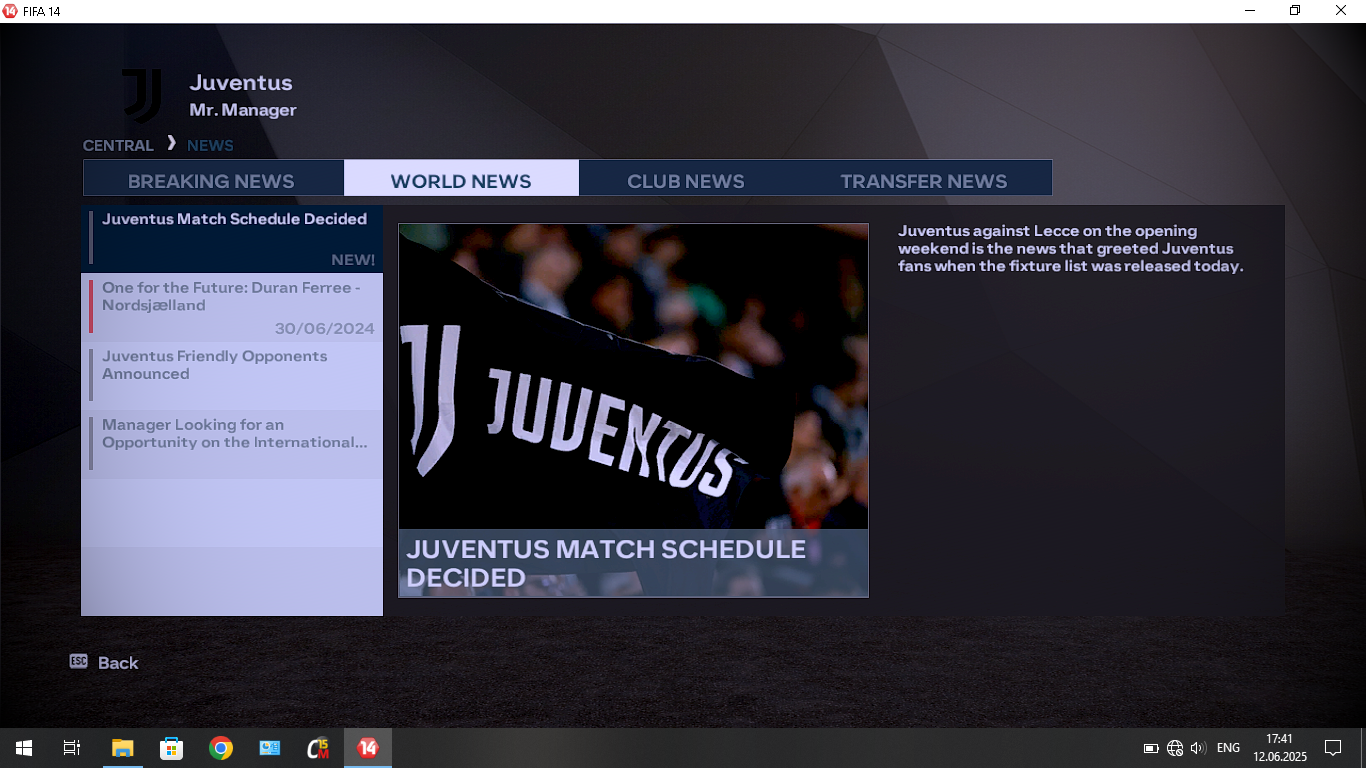Open network settings globe icon

[x=1175, y=748]
